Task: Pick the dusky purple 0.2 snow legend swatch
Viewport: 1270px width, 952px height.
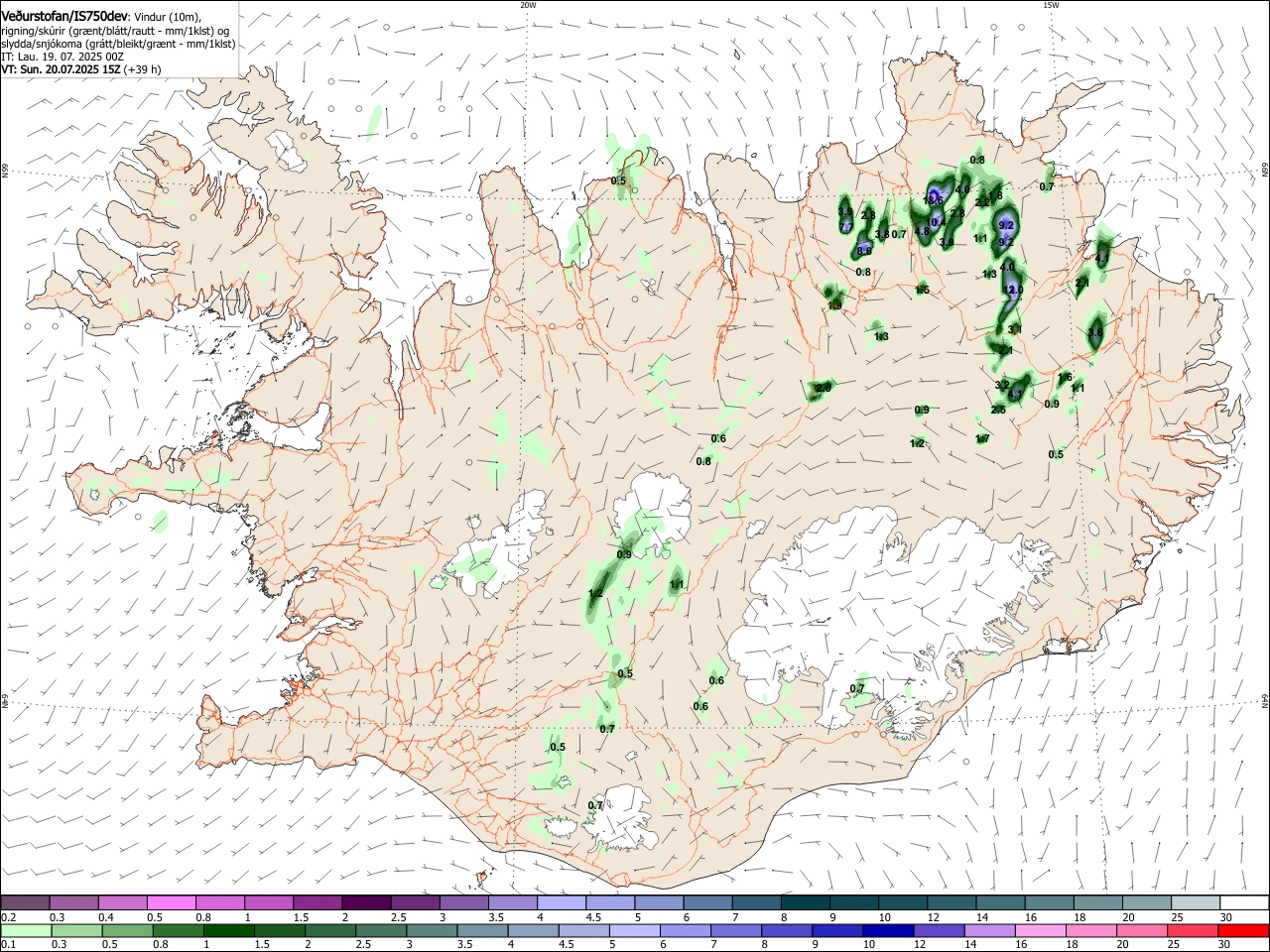Action: tap(25, 903)
